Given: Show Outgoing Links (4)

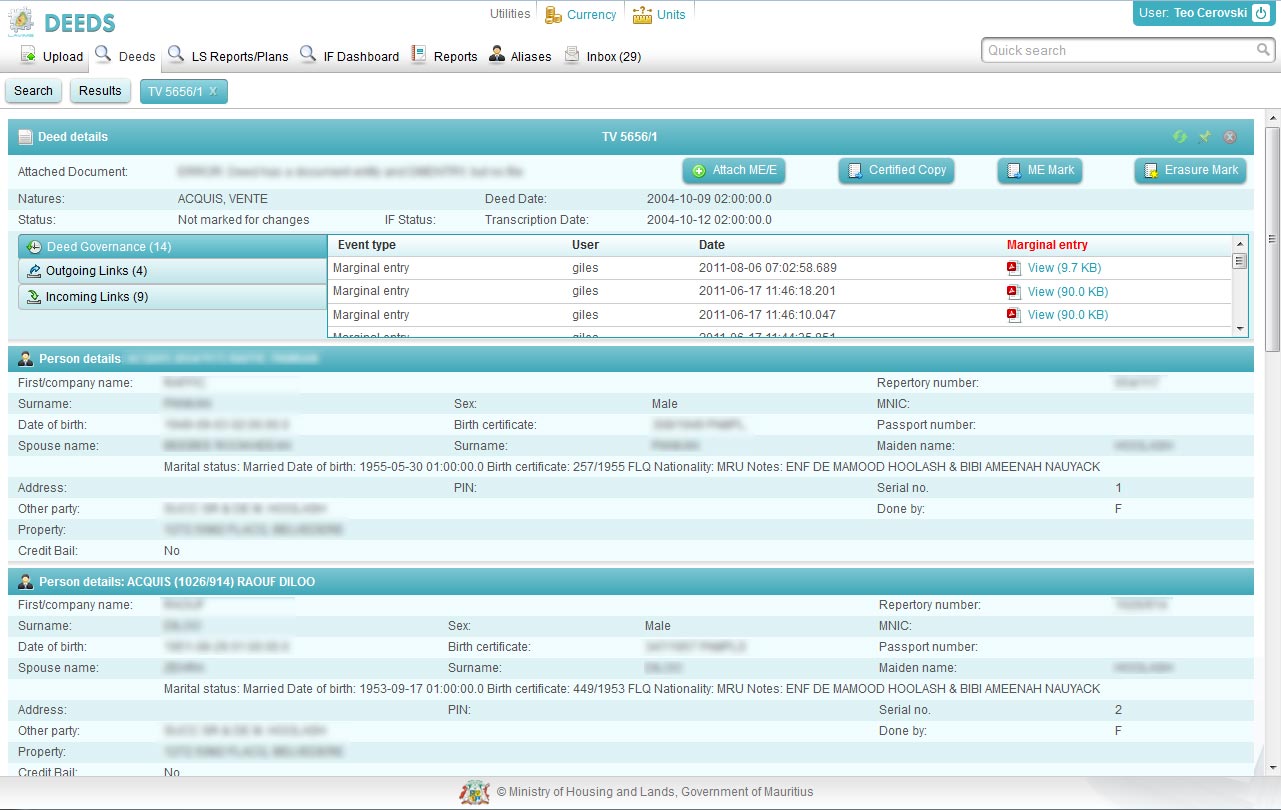Looking at the screenshot, I should point(173,271).
